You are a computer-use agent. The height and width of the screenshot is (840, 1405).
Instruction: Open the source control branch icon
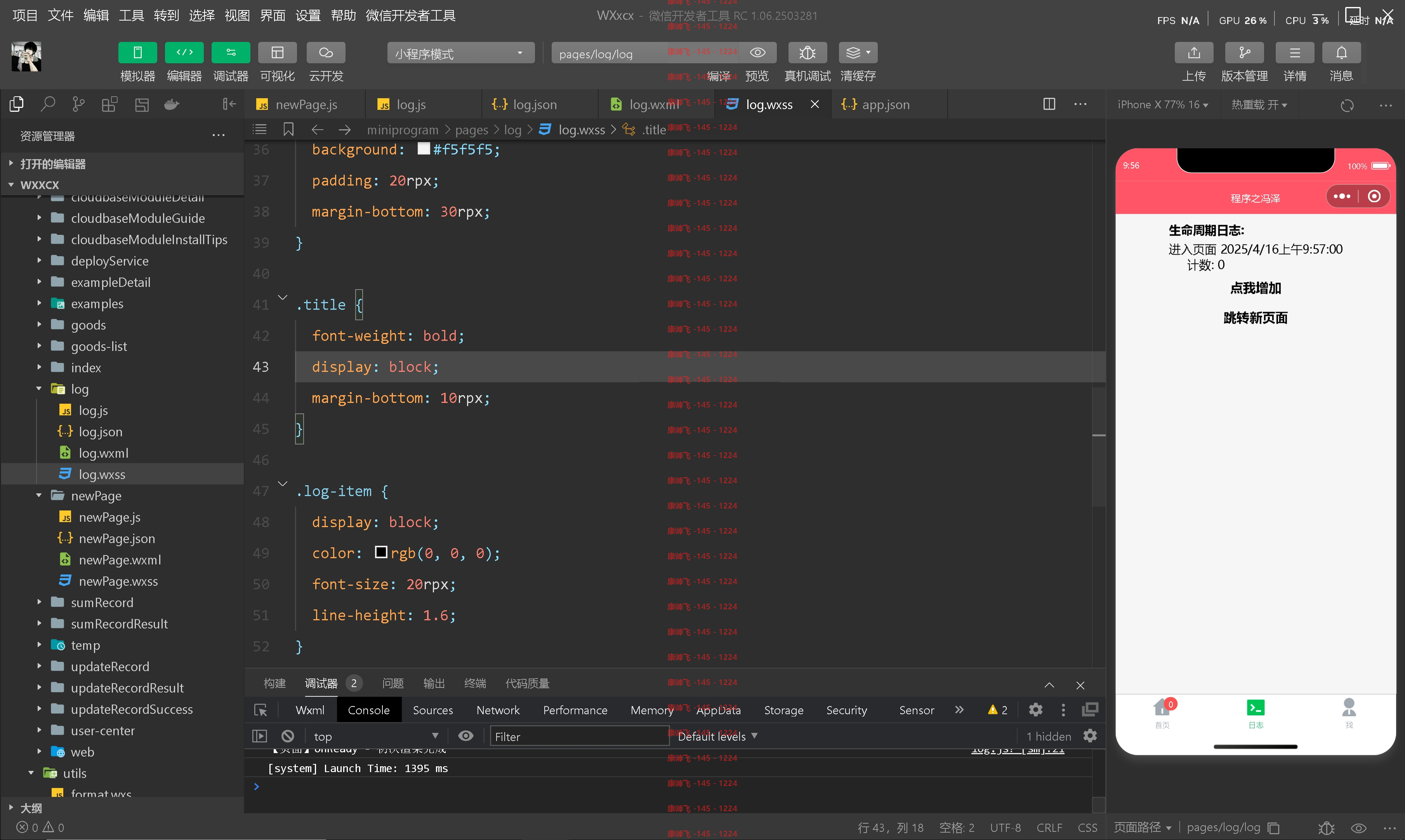tap(79, 104)
